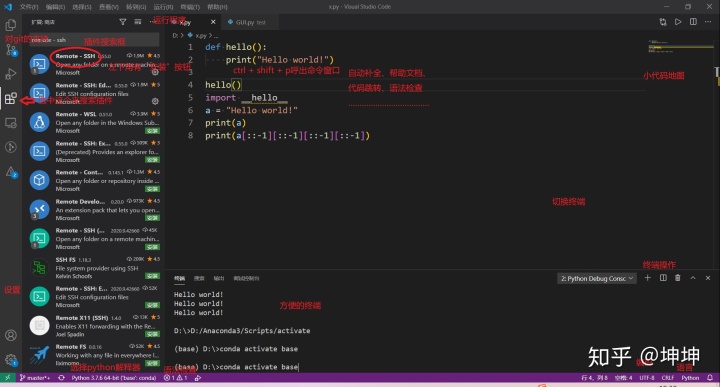Viewport: 720px width, 387px height.
Task: Install the Remote FS extension
Action: 152,363
